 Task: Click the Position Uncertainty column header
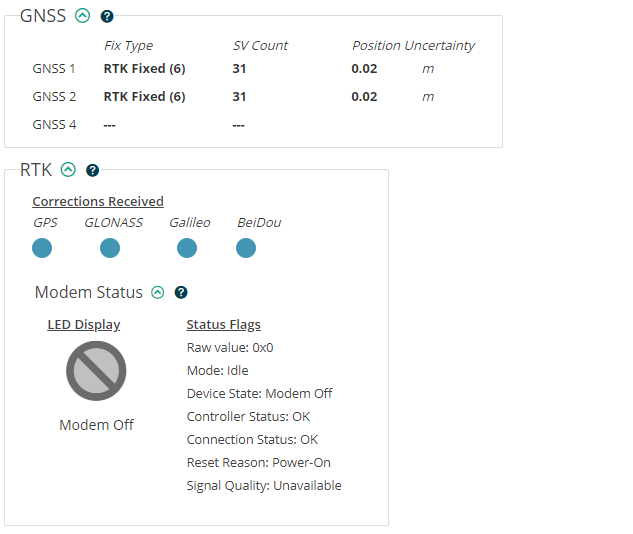pos(413,46)
